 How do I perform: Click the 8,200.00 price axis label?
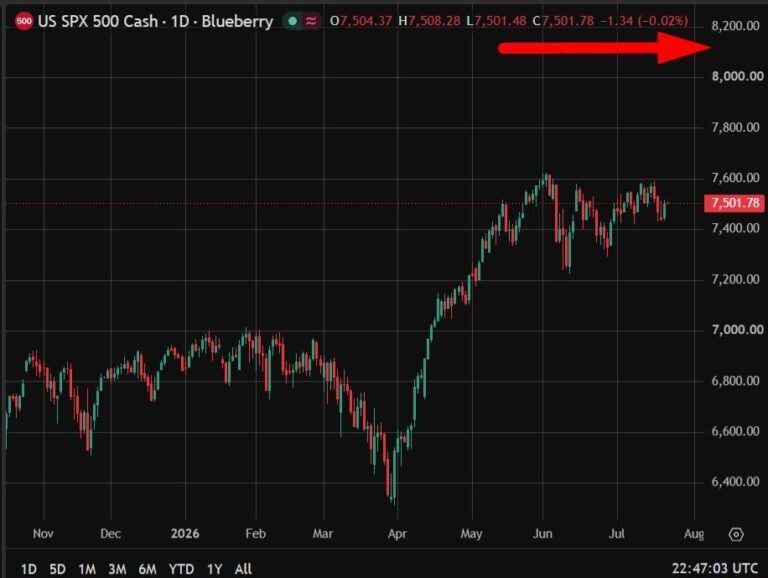735,26
